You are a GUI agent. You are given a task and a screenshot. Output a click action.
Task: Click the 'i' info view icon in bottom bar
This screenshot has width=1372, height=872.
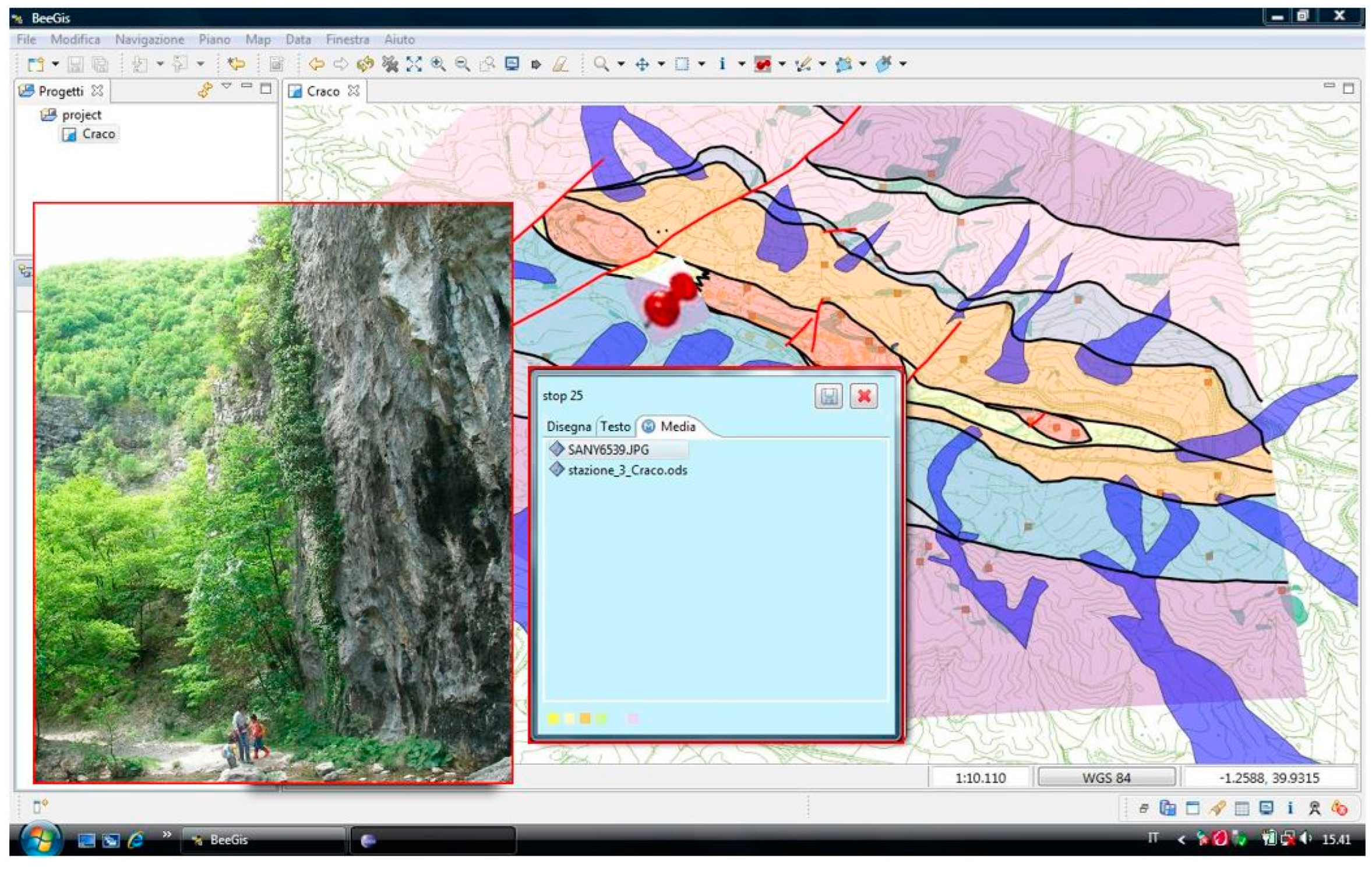coord(1290,808)
